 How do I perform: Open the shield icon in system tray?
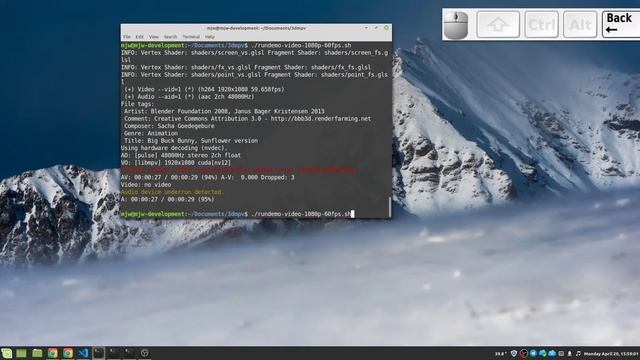click(514, 353)
